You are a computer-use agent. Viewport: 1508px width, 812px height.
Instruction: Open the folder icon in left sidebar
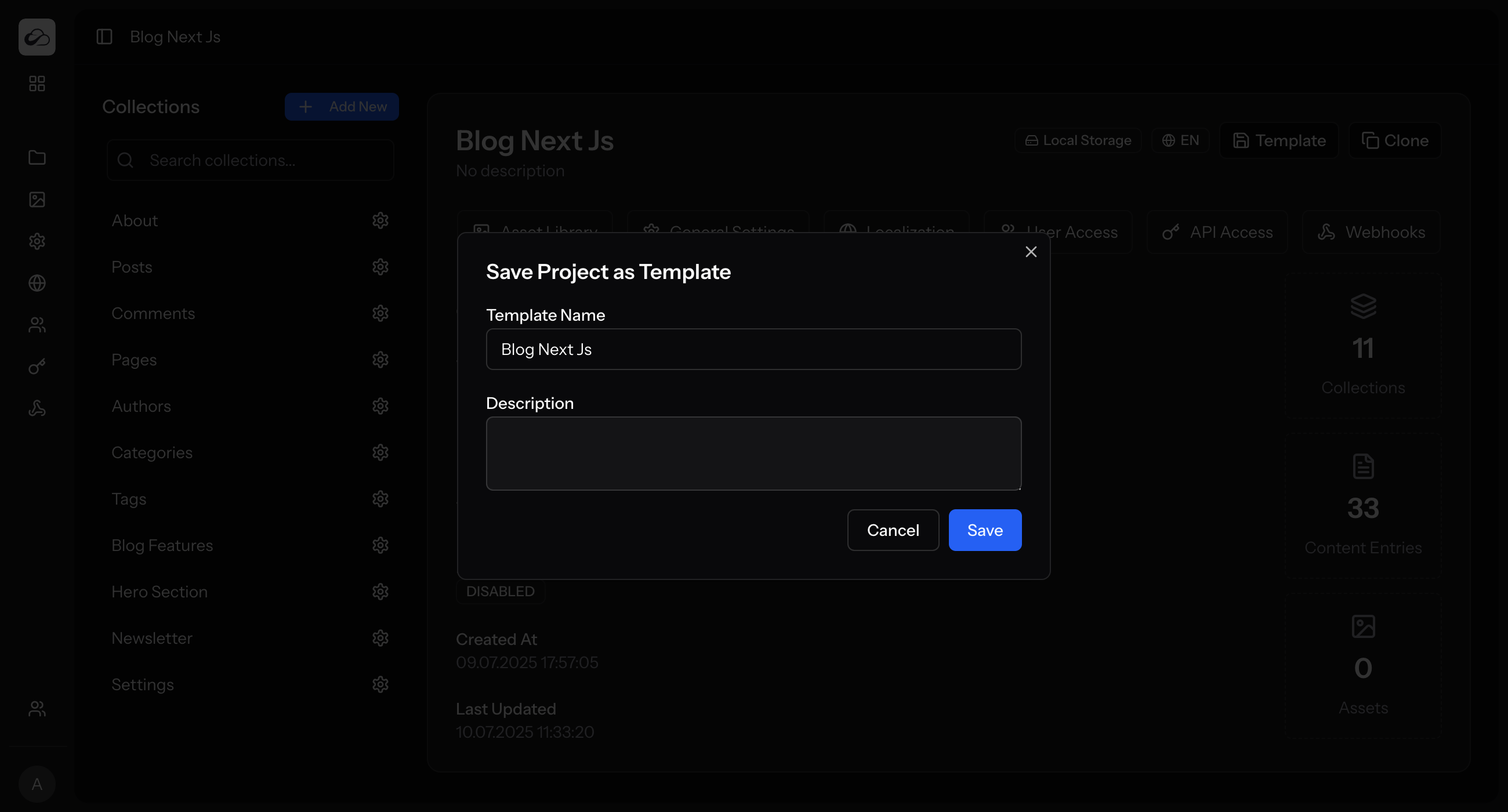pyautogui.click(x=37, y=158)
